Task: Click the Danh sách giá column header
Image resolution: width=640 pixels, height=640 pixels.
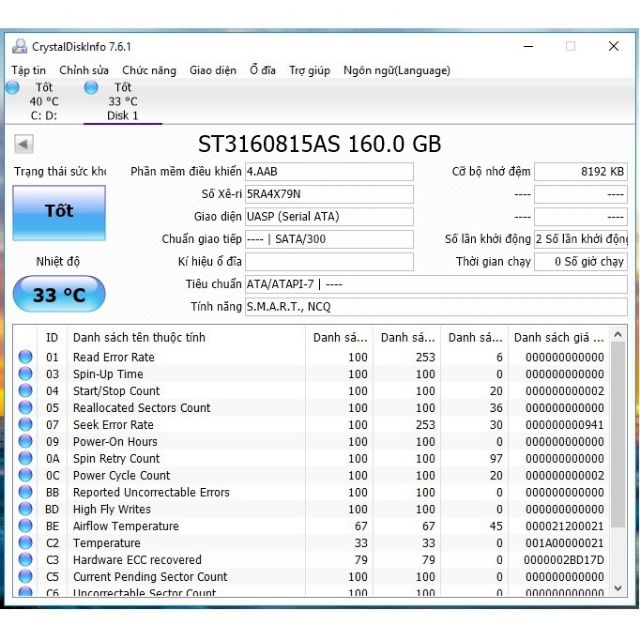Action: pyautogui.click(x=559, y=338)
